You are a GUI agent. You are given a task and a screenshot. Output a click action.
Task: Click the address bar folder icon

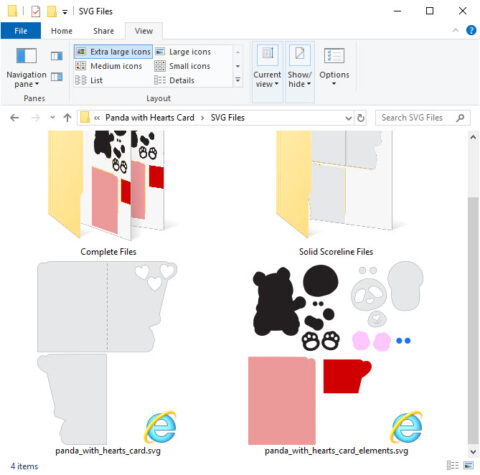(85, 117)
